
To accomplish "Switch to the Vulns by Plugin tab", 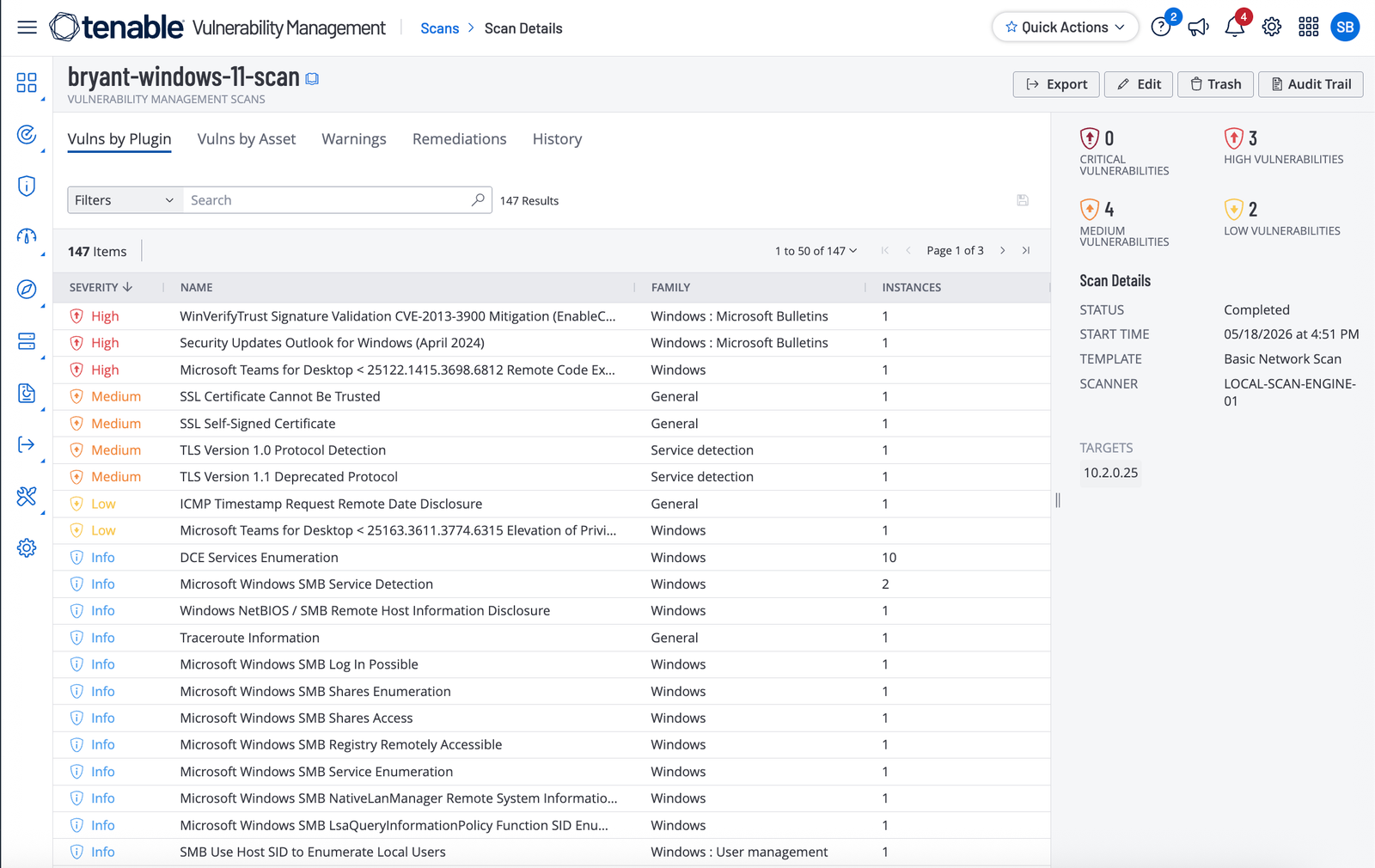I will click(x=119, y=139).
